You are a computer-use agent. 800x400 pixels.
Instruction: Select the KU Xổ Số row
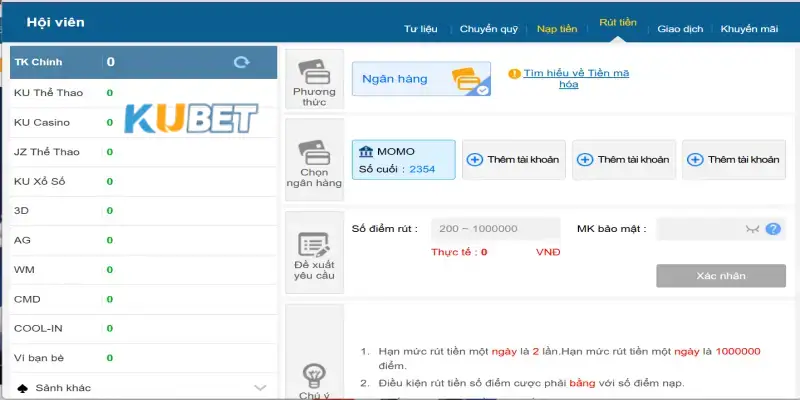coord(143,182)
